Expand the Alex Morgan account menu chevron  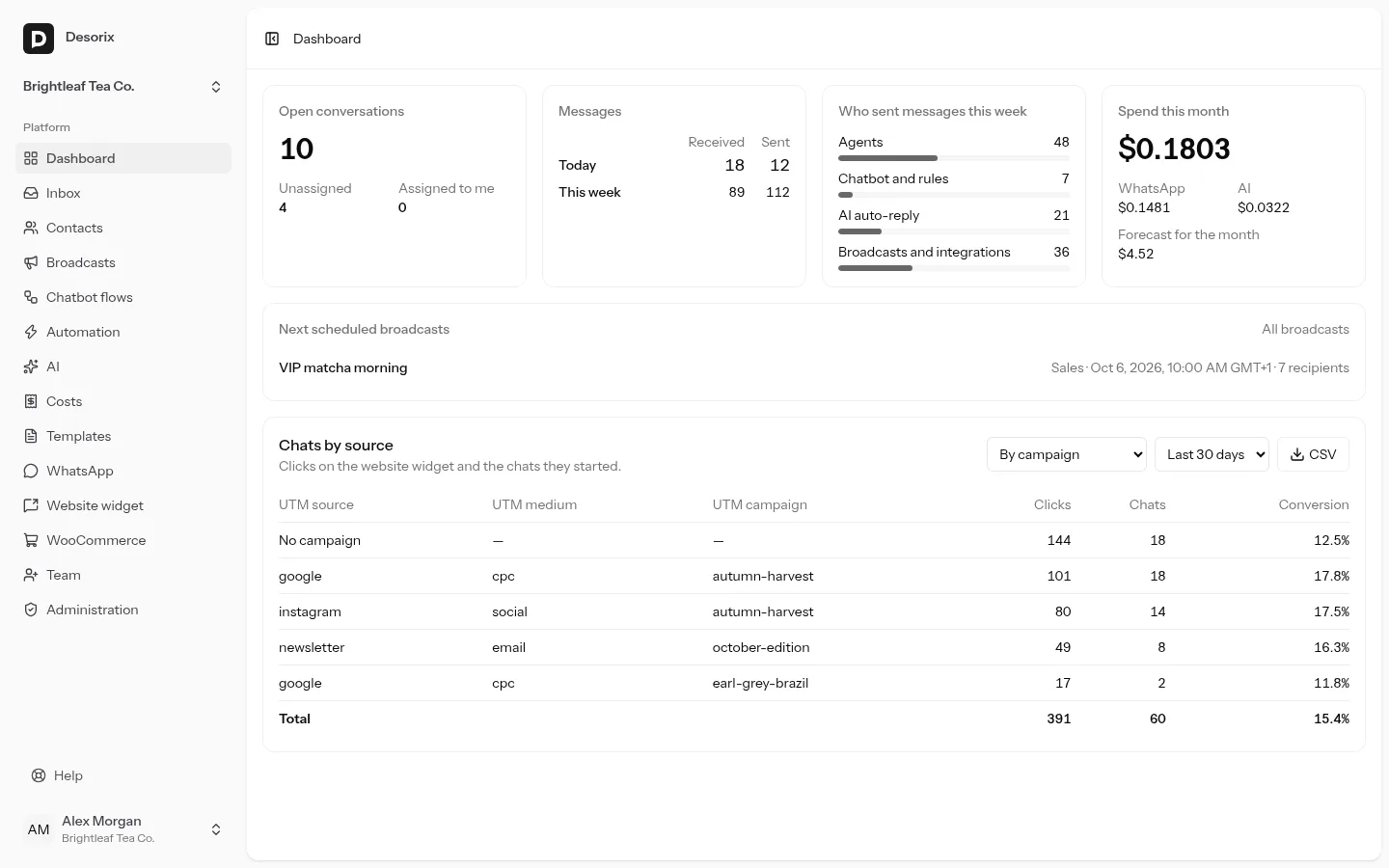click(x=216, y=829)
